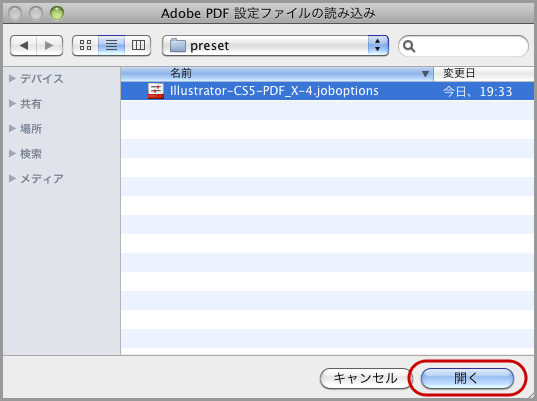Image resolution: width=537 pixels, height=401 pixels.
Task: Toggle sort order arrow in 名前 header
Action: point(425,74)
